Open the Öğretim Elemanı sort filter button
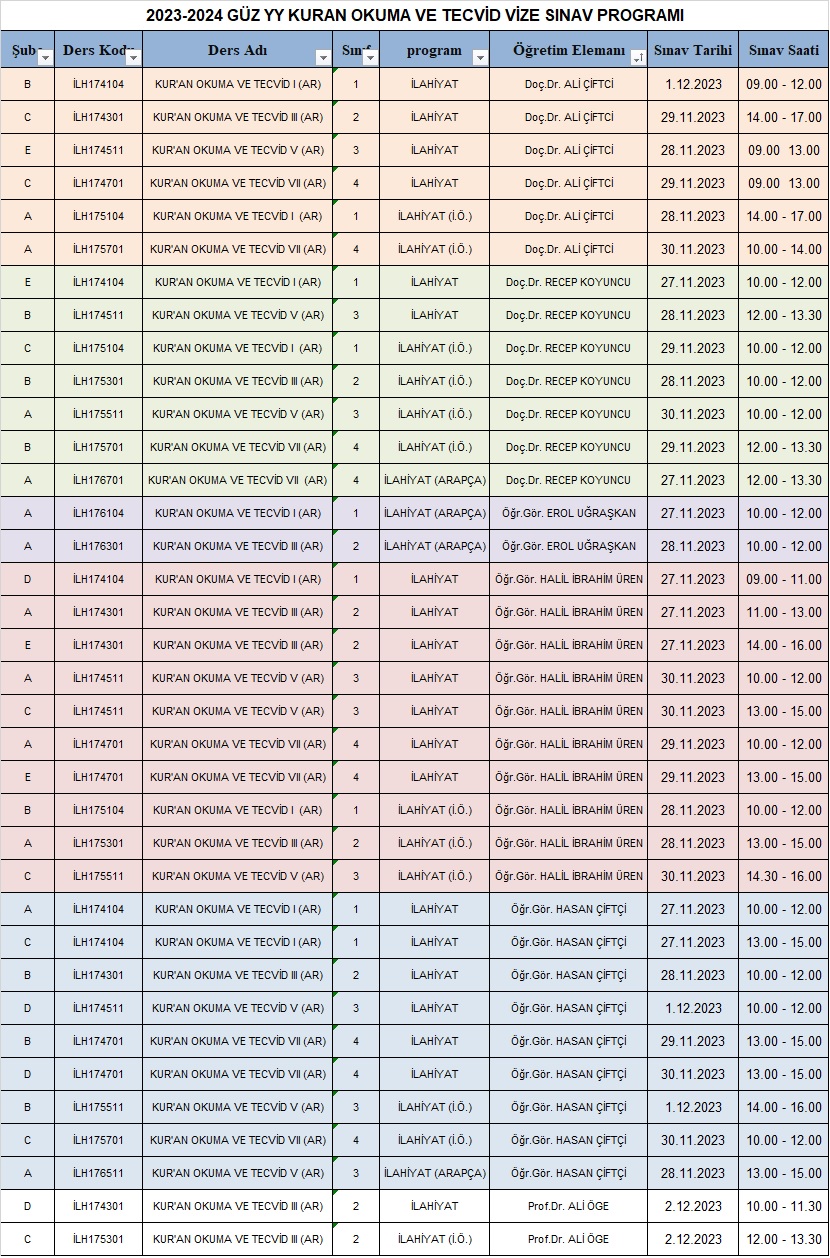 pyautogui.click(x=638, y=58)
